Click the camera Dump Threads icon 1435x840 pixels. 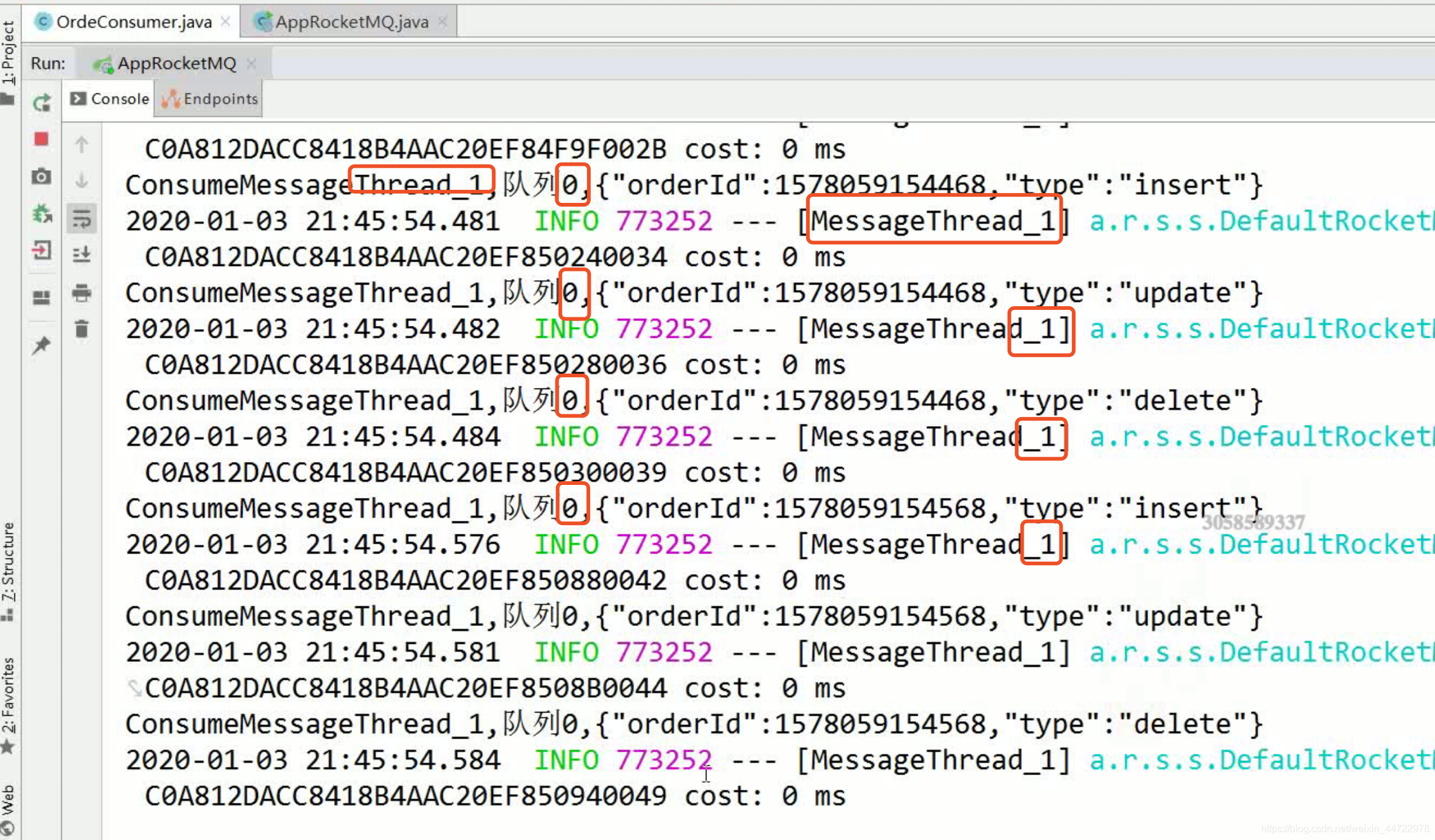pyautogui.click(x=41, y=177)
